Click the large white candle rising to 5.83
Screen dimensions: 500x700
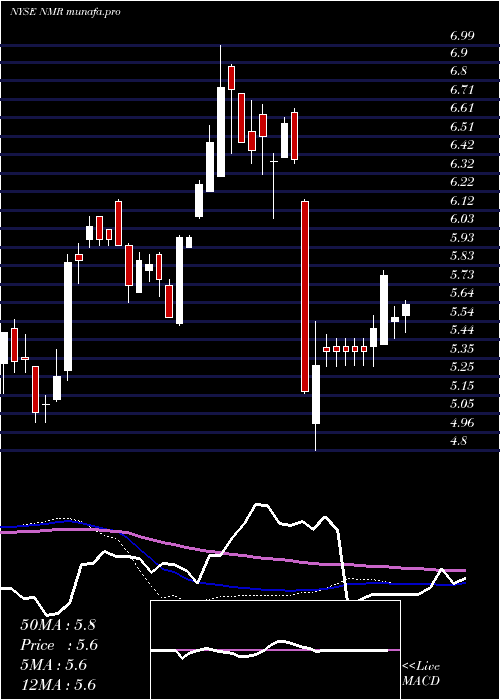68,316
